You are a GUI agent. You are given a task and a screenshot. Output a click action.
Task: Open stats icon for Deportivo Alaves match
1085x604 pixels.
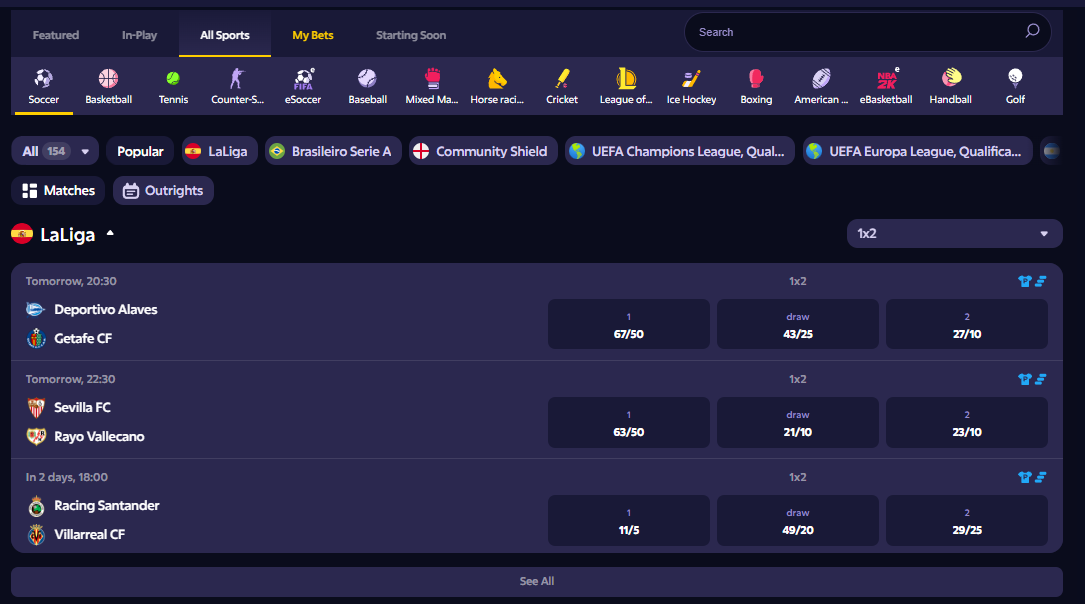point(1039,281)
